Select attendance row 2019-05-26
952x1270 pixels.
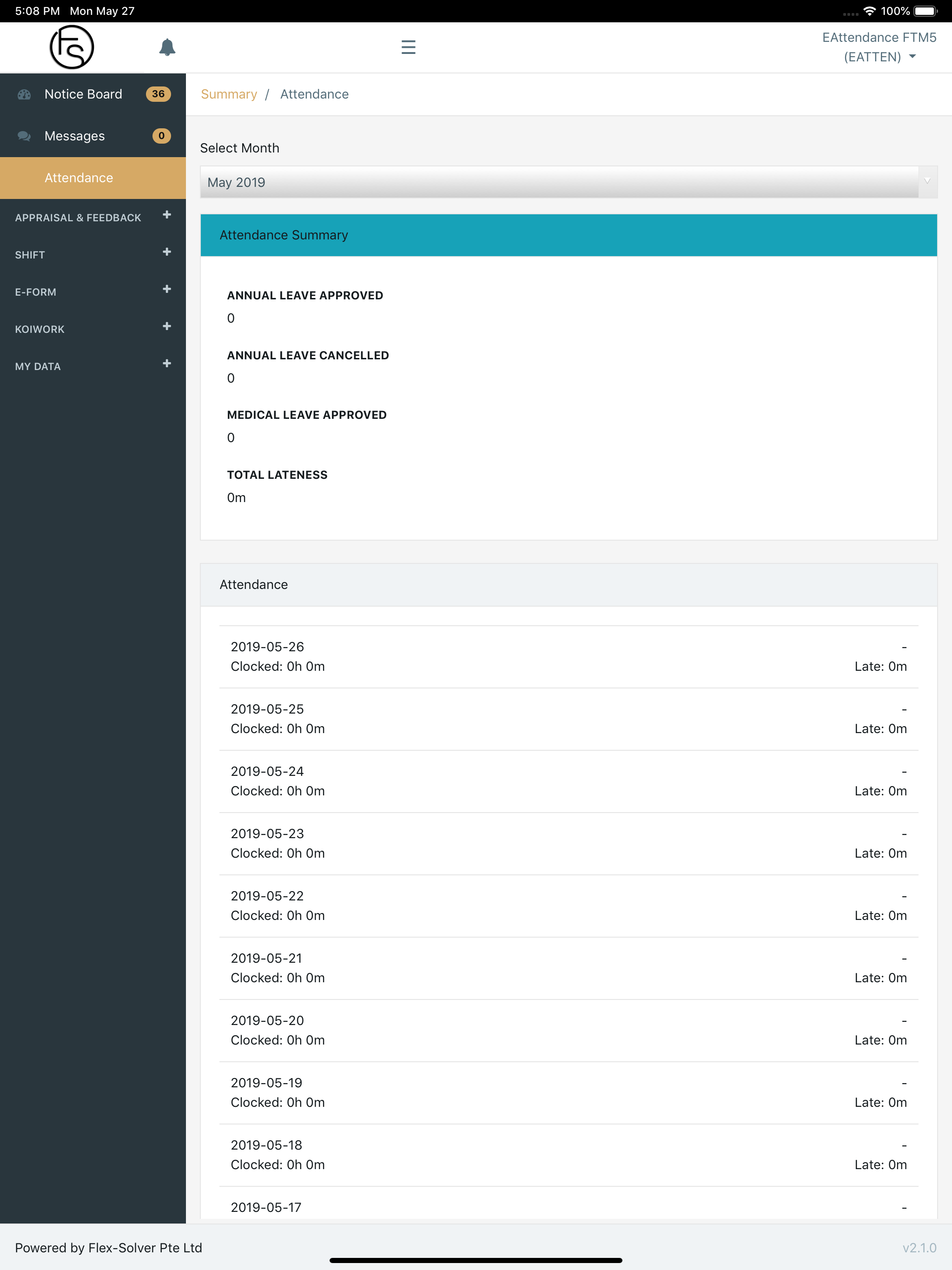pos(569,657)
